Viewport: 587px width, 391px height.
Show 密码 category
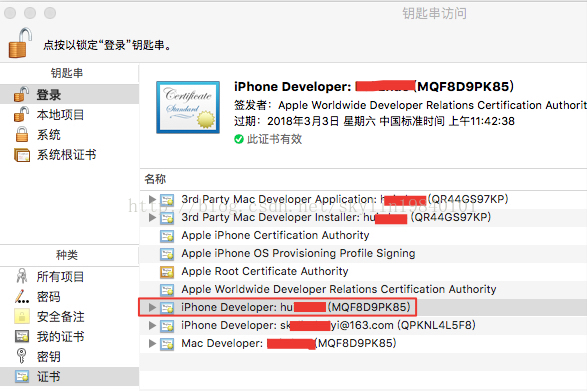coord(48,297)
